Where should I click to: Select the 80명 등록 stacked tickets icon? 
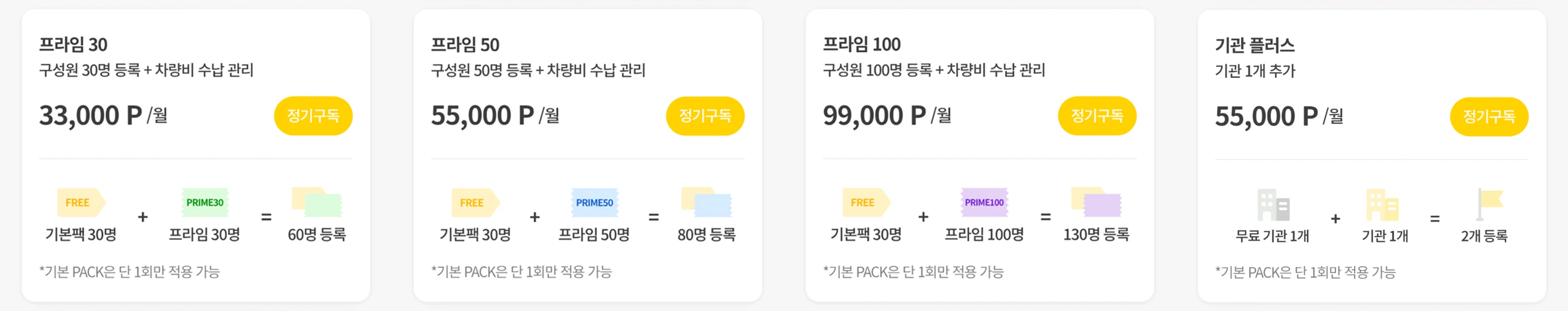tap(706, 202)
